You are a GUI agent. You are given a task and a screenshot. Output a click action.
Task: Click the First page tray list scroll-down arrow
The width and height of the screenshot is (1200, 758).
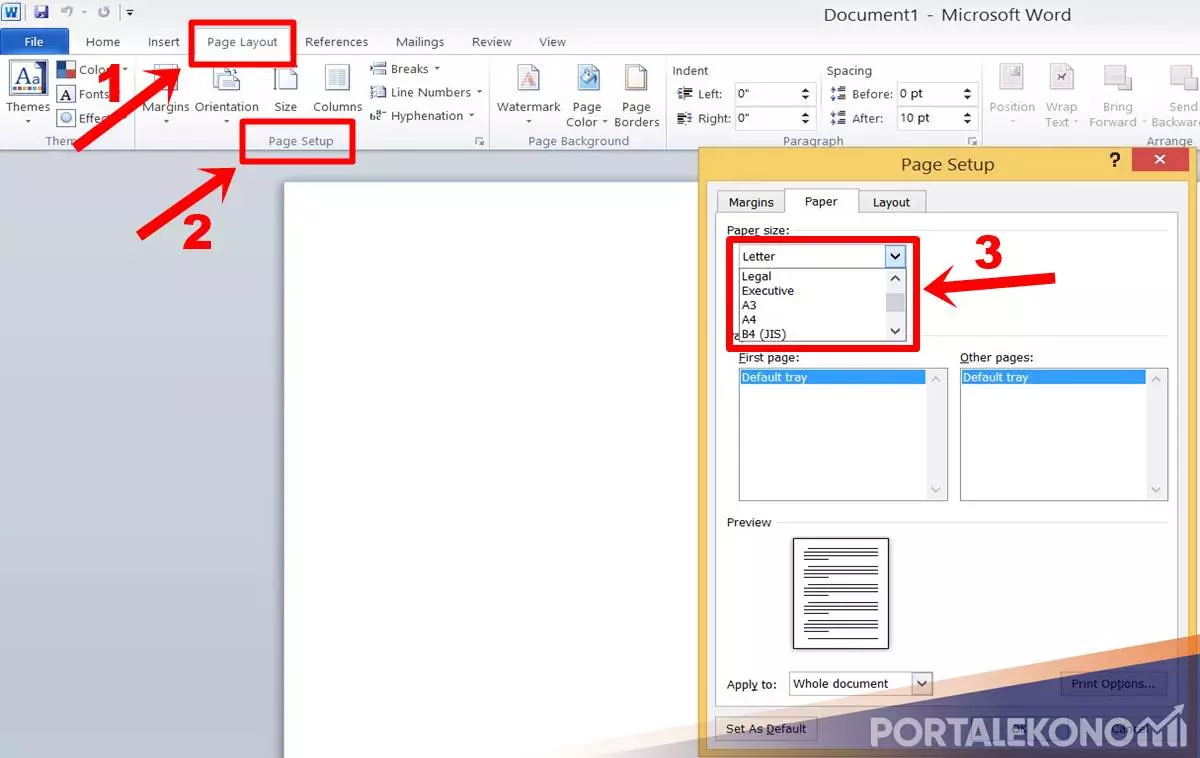pos(937,490)
